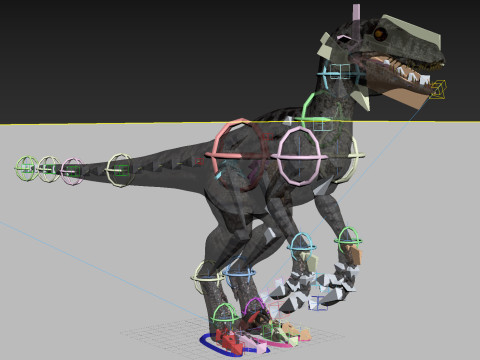Select the pale yellow ring at mid-tail
Viewport: 480px width, 360px height.
coord(120,170)
